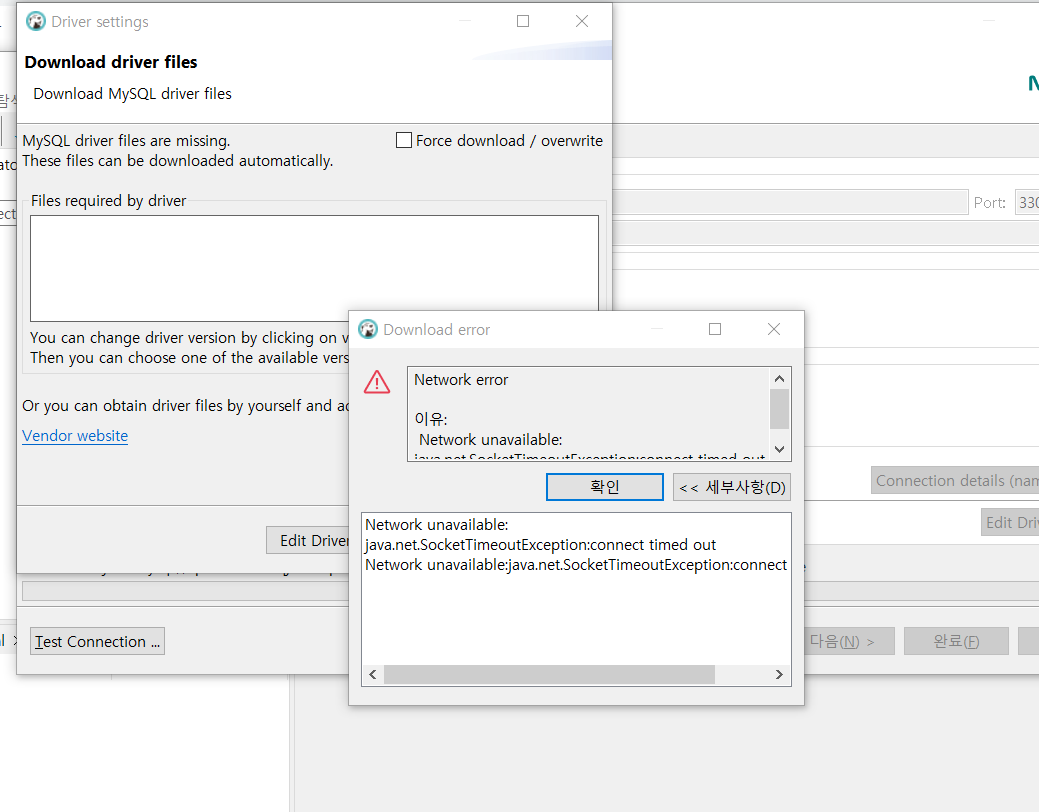
Task: Click the Test Connection button
Action: [97, 641]
